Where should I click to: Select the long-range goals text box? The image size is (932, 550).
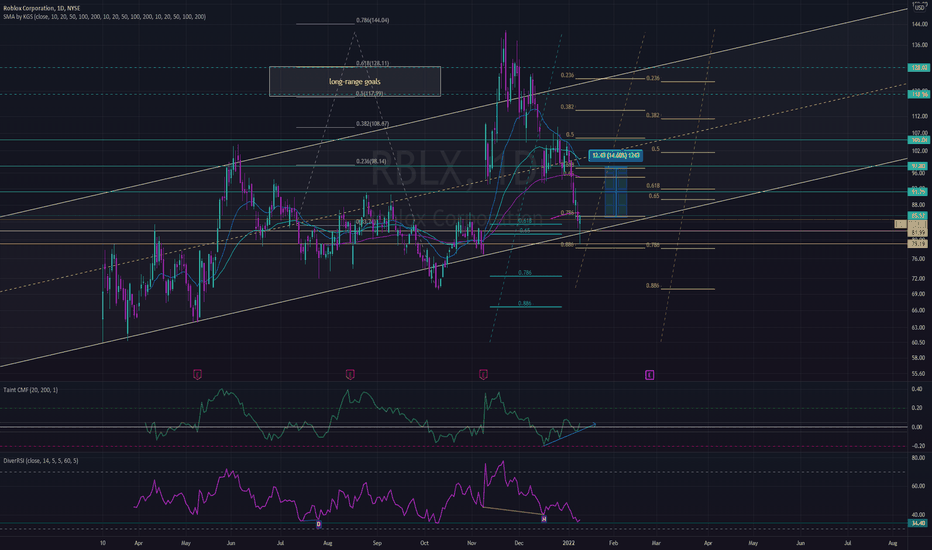point(355,81)
